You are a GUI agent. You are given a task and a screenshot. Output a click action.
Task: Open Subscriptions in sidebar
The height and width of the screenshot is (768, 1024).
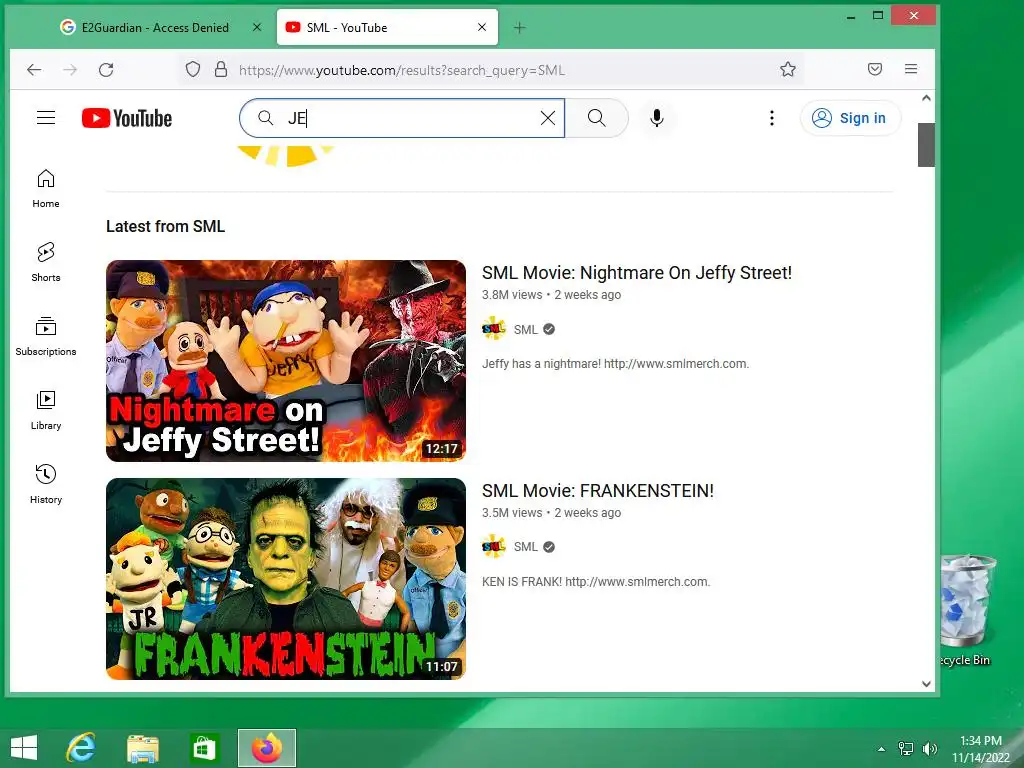[x=46, y=336]
